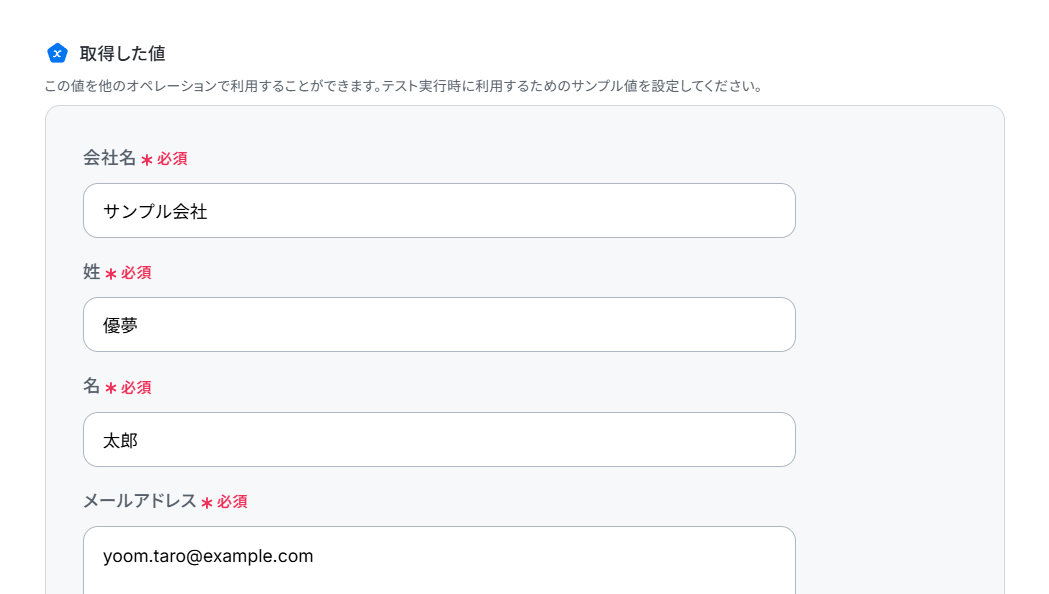Click the 会社名 field label

pyautogui.click(x=110, y=158)
